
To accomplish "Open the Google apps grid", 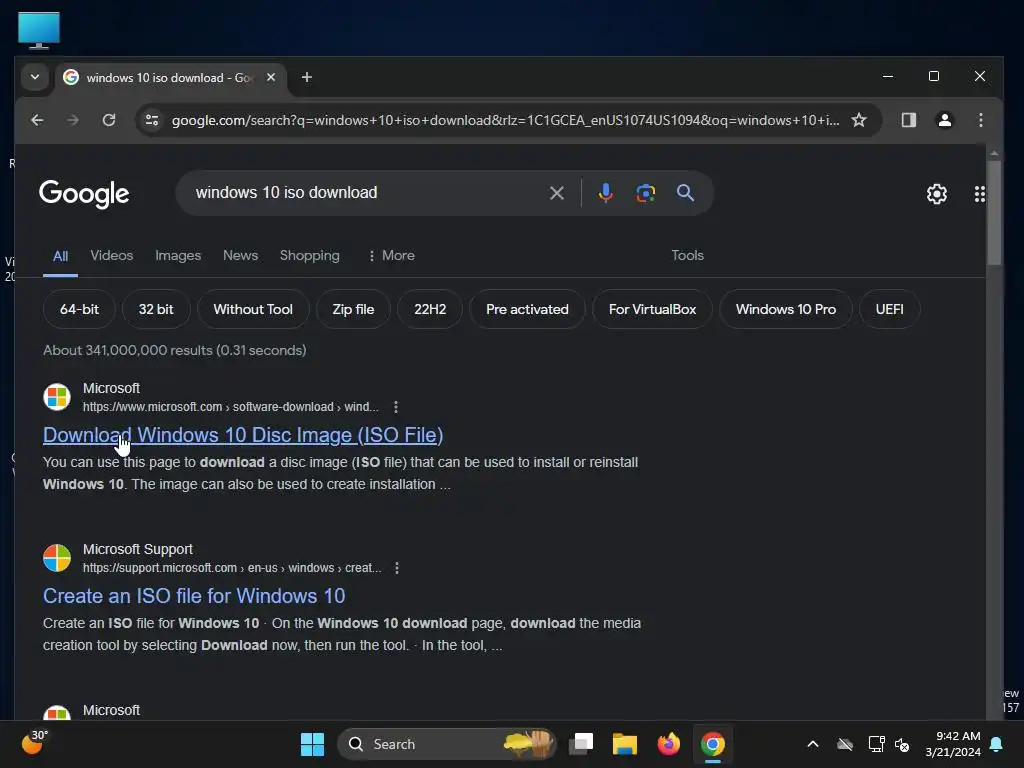I will pos(980,194).
